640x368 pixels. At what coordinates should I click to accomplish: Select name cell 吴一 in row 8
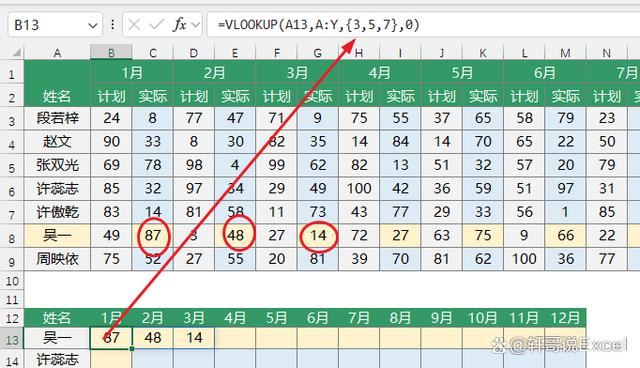pos(57,235)
